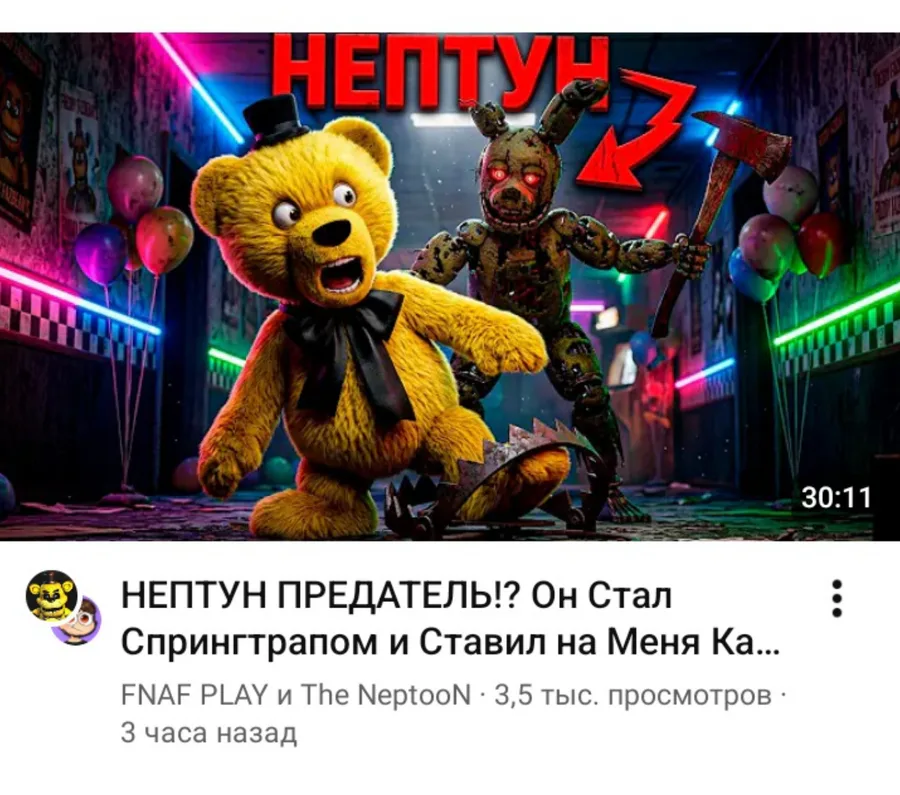Click Springtrap's glowing red eyes

pos(514,175)
